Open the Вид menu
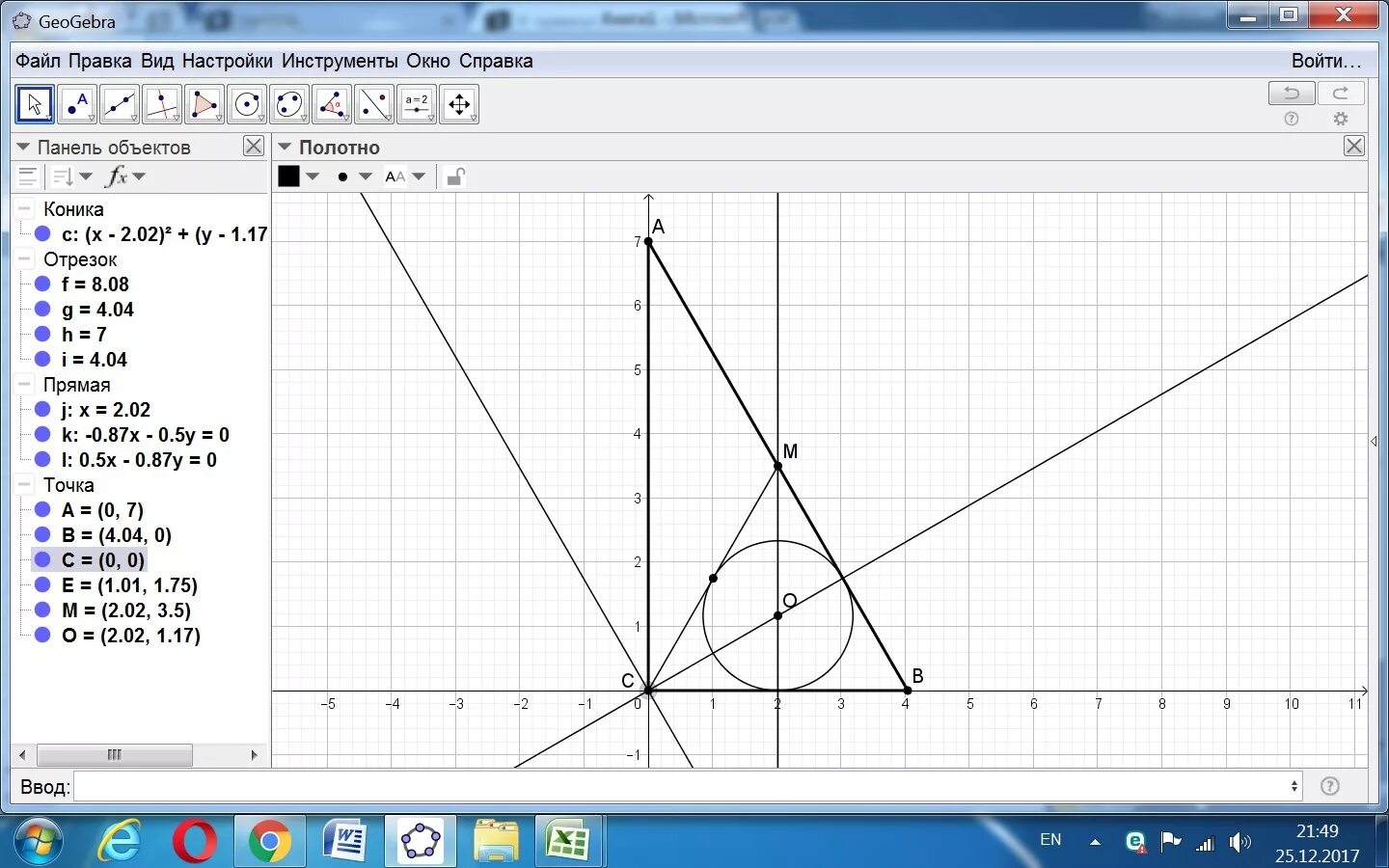 pyautogui.click(x=157, y=61)
